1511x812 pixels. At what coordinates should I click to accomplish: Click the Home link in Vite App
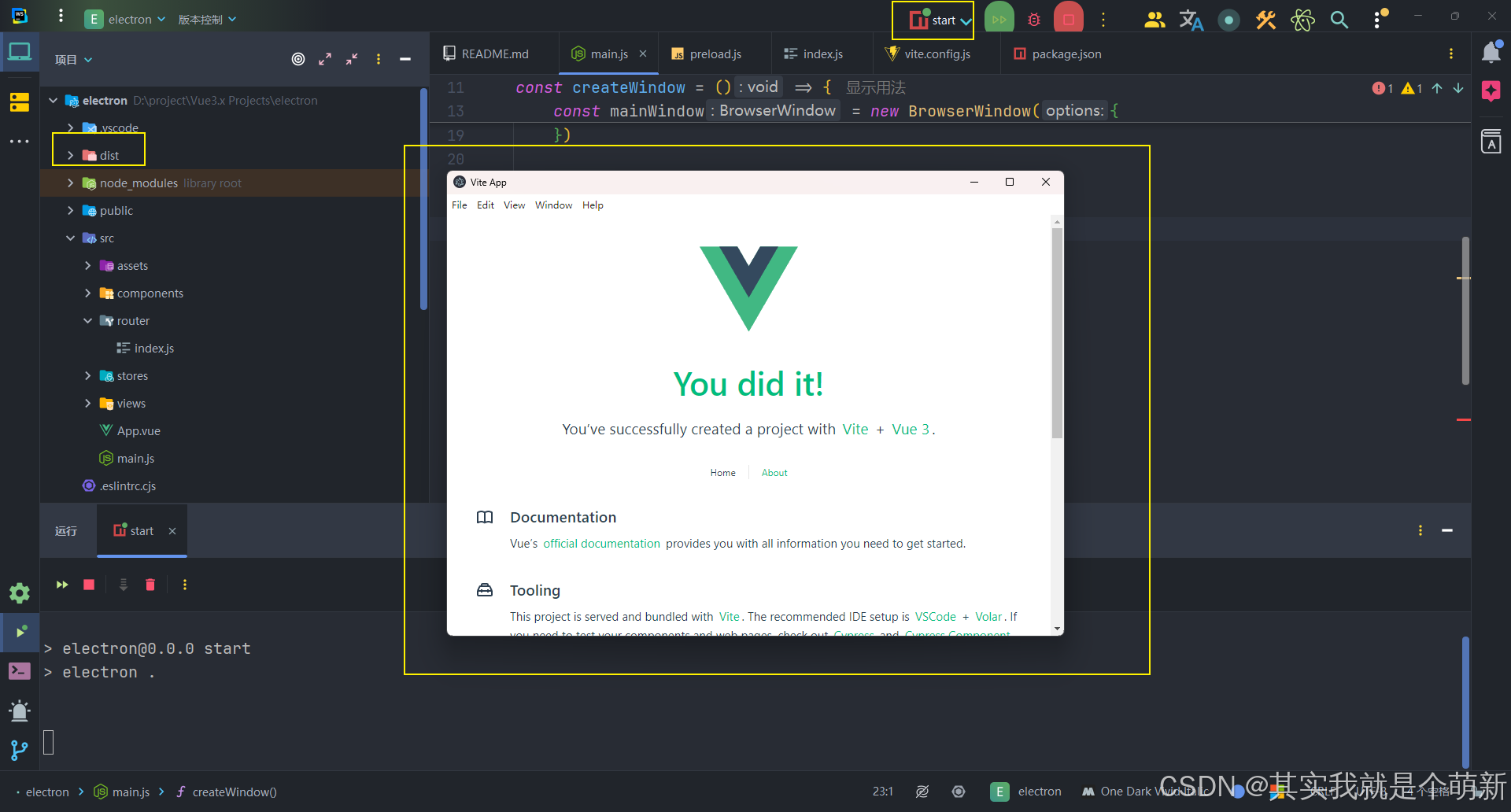[x=722, y=473]
